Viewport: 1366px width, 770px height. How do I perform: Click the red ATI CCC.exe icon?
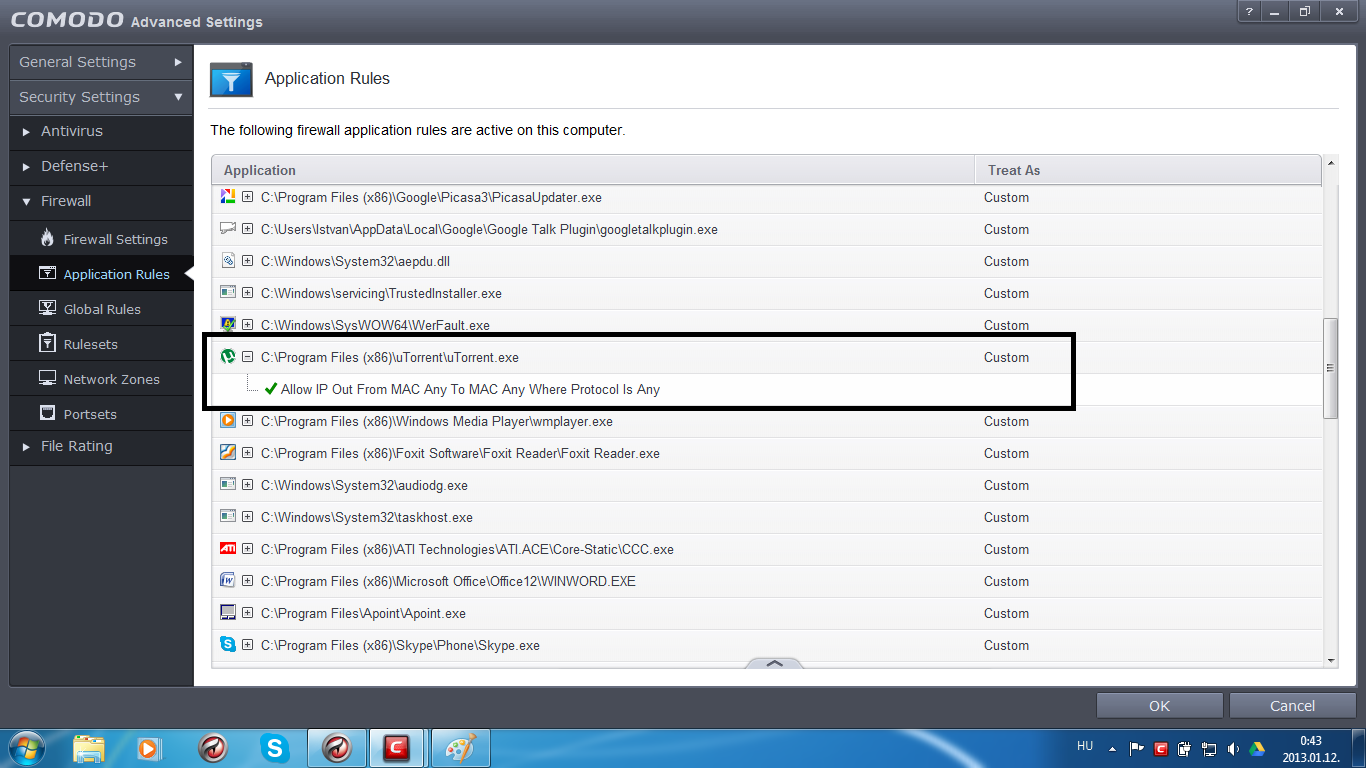pyautogui.click(x=228, y=549)
